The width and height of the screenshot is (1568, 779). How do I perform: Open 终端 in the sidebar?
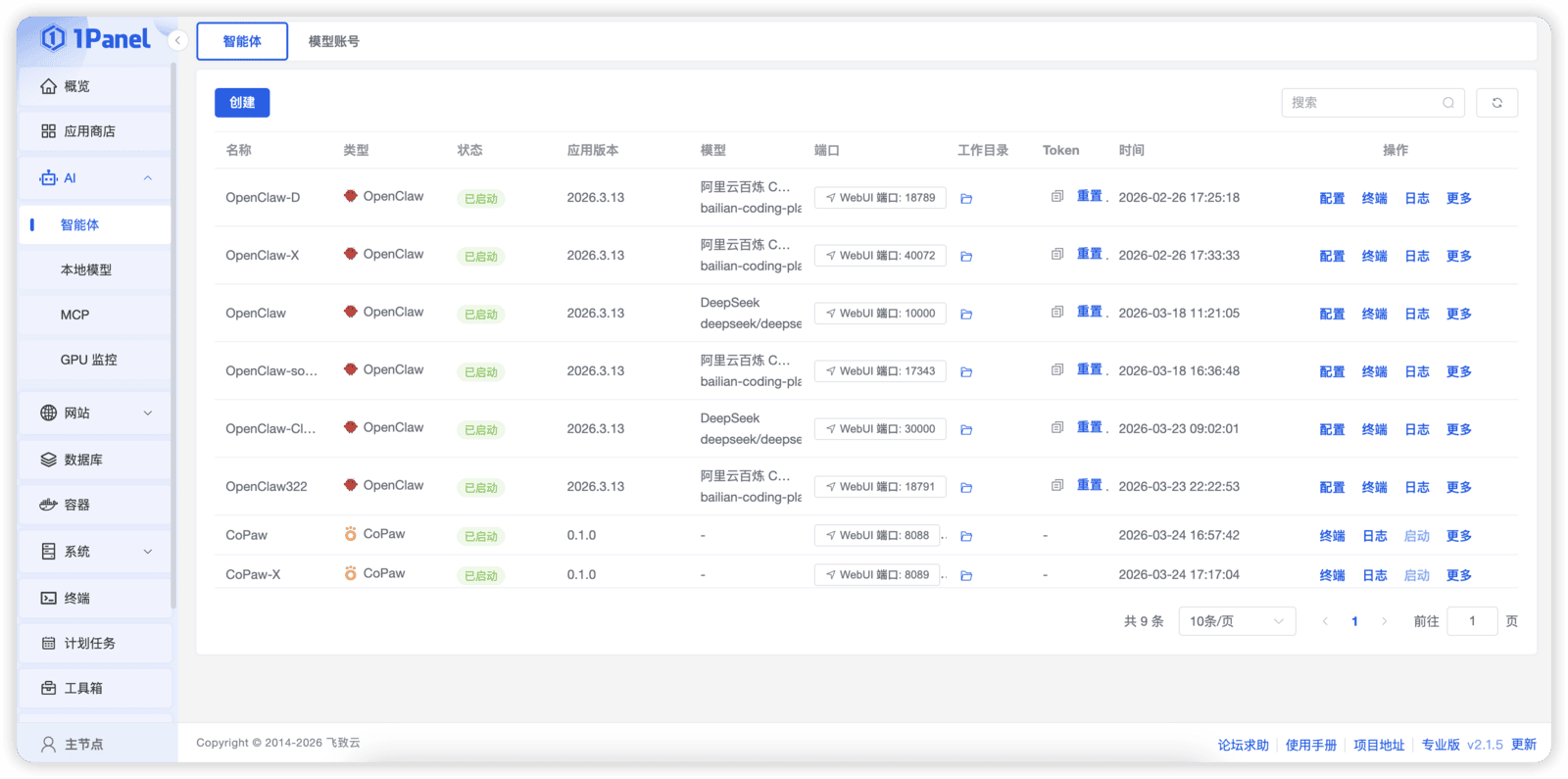[95, 598]
